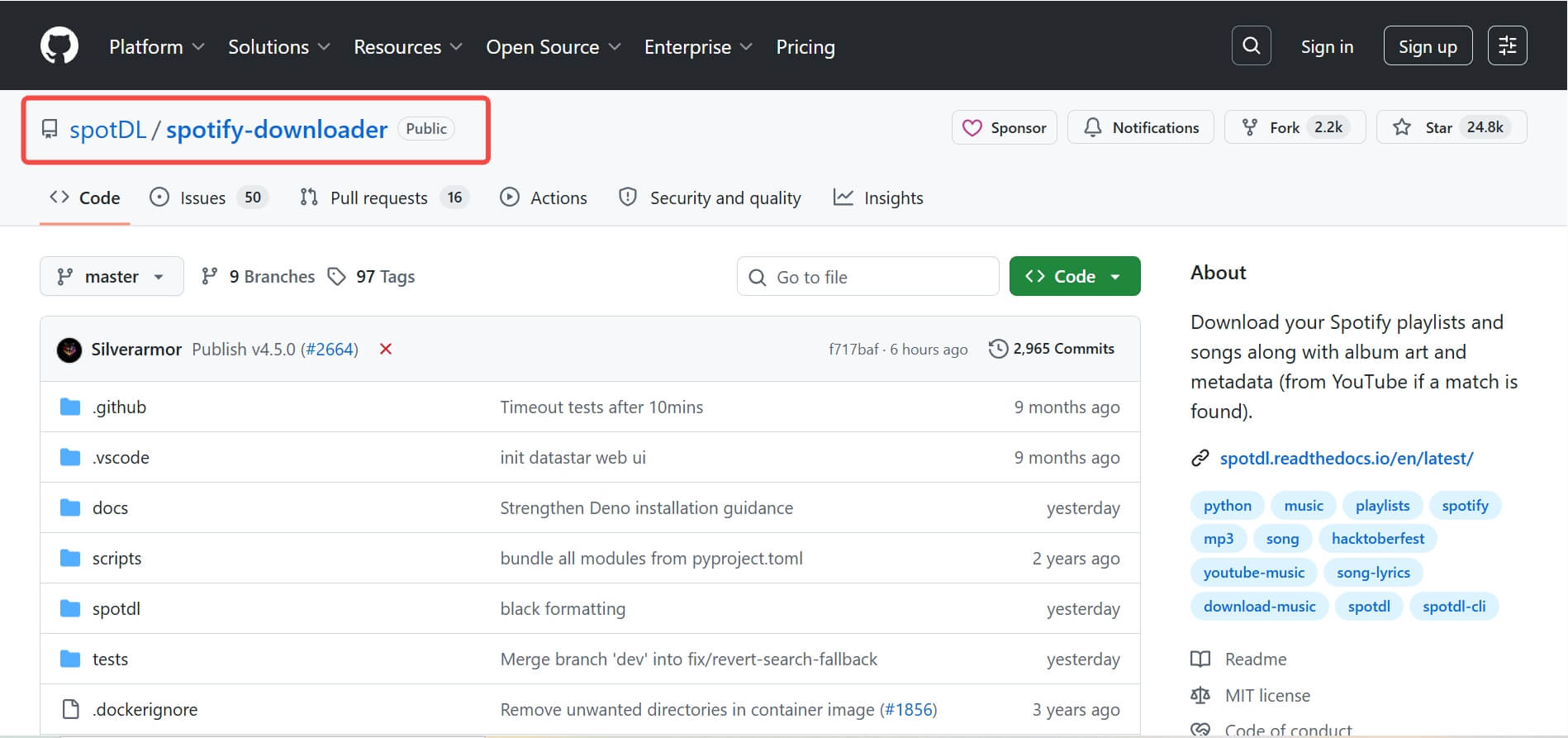This screenshot has width=1568, height=738.
Task: Click the tag icon next to 97 Tags
Action: click(x=336, y=276)
